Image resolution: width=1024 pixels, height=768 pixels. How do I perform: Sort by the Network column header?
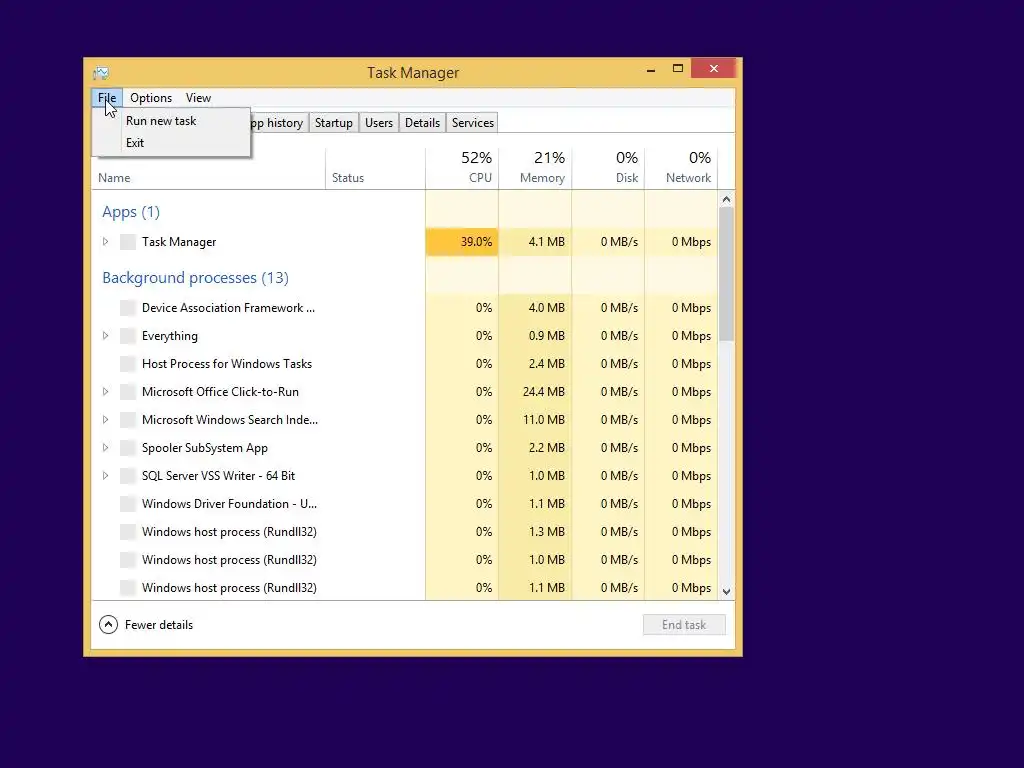[x=681, y=169]
